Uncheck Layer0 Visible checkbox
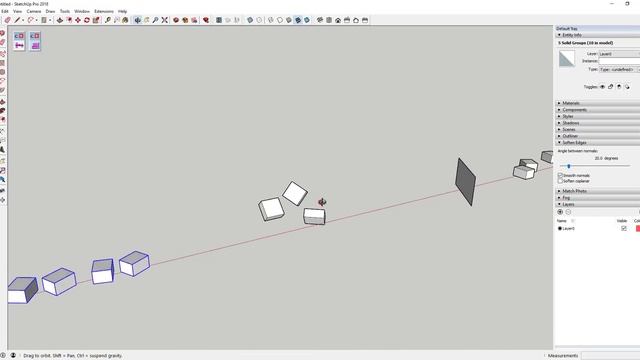 coord(624,229)
